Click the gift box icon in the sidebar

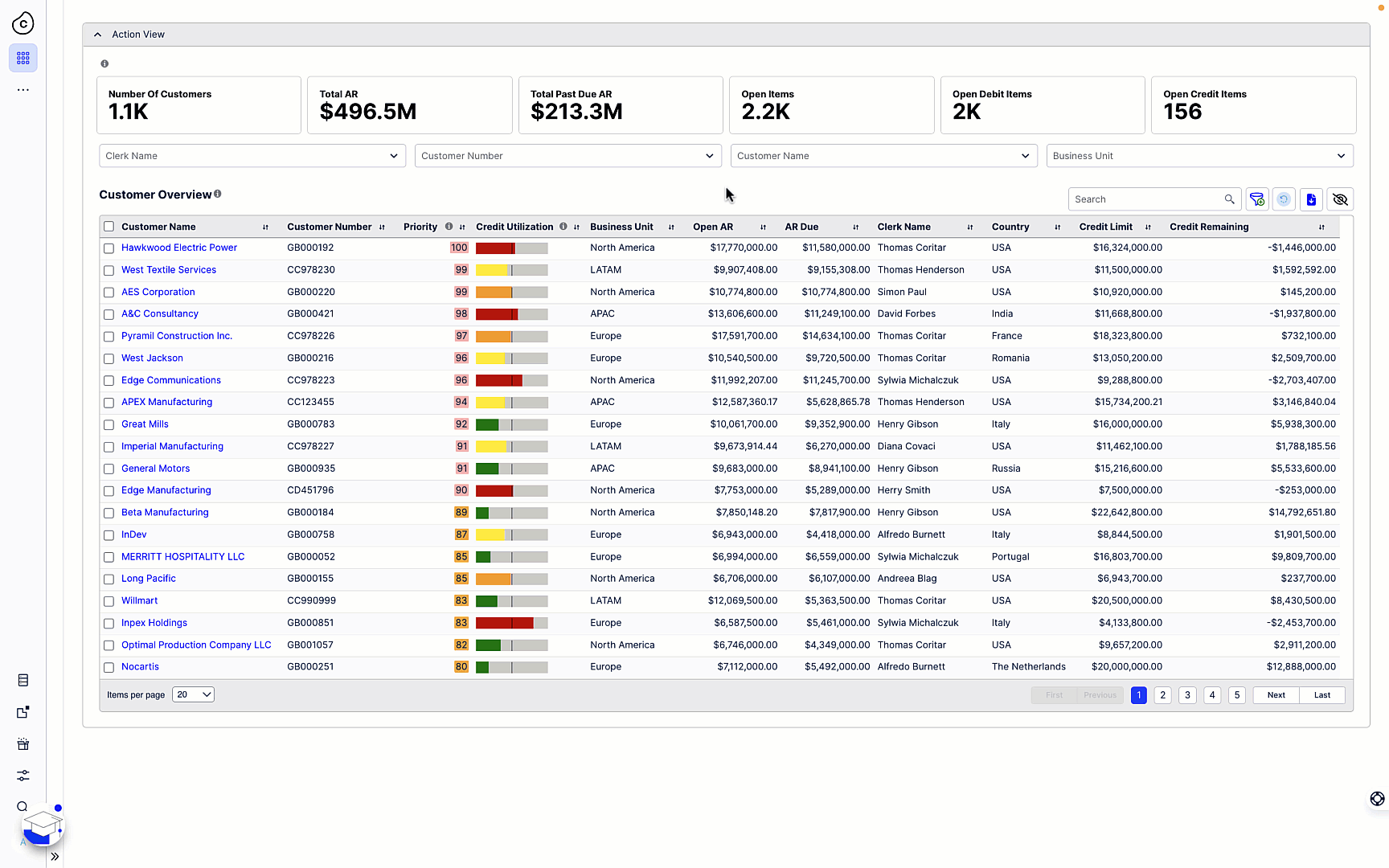tap(23, 744)
